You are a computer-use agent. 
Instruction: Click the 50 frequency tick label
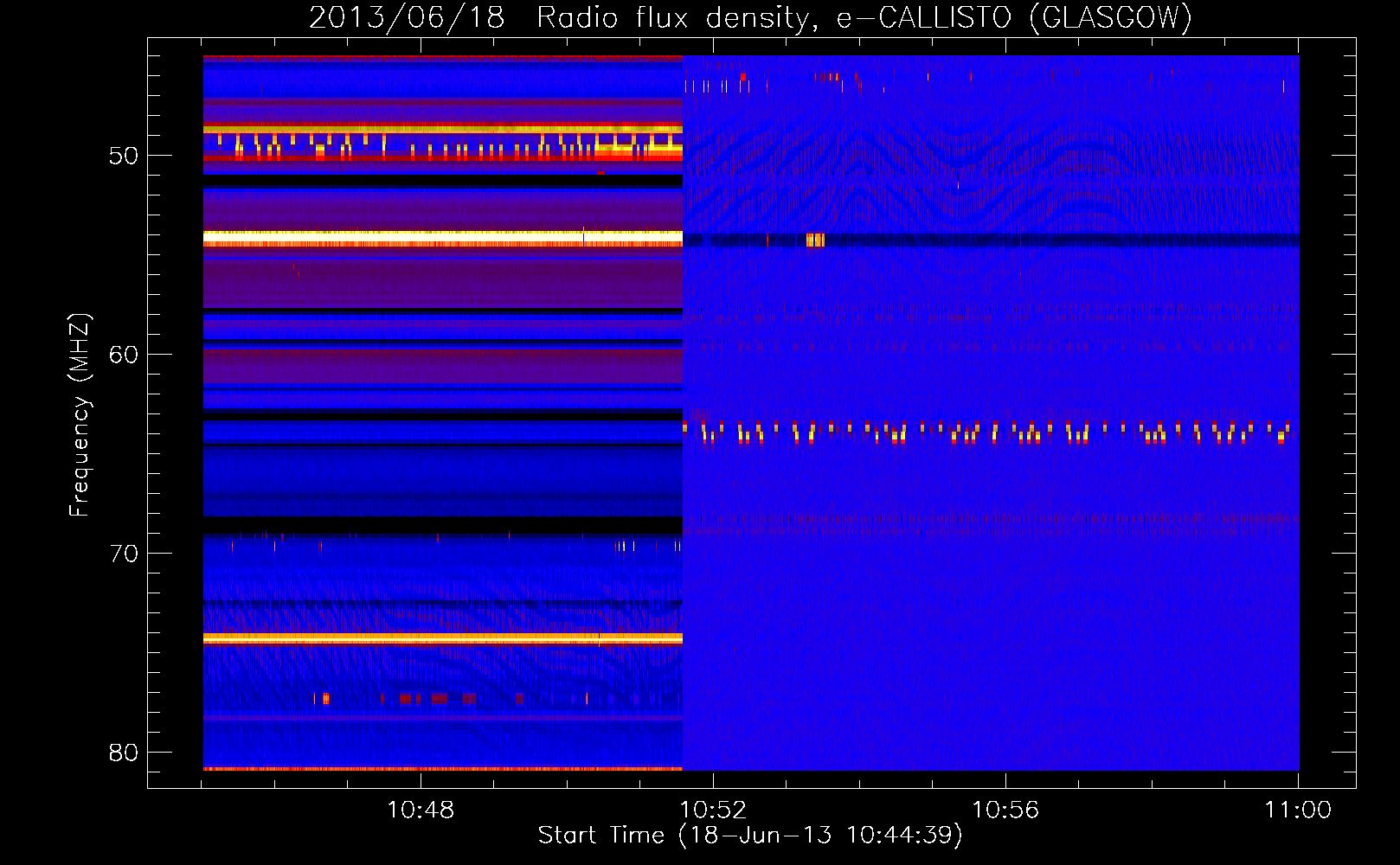pyautogui.click(x=124, y=156)
